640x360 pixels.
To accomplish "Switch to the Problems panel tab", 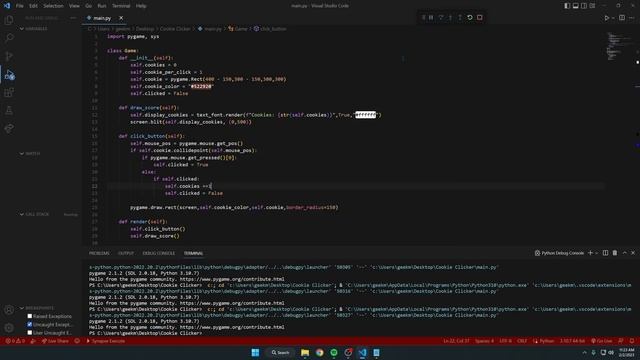I will click(x=99, y=253).
